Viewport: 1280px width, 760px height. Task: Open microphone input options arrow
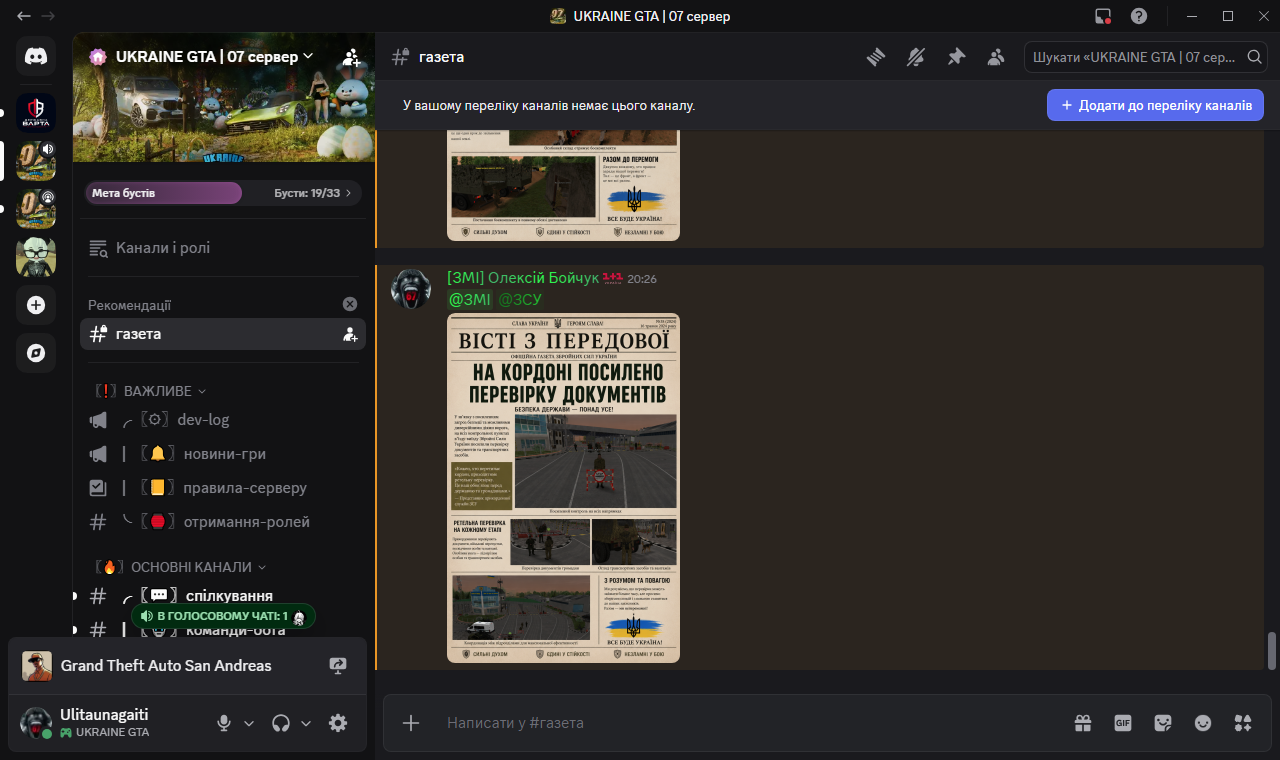pos(250,723)
